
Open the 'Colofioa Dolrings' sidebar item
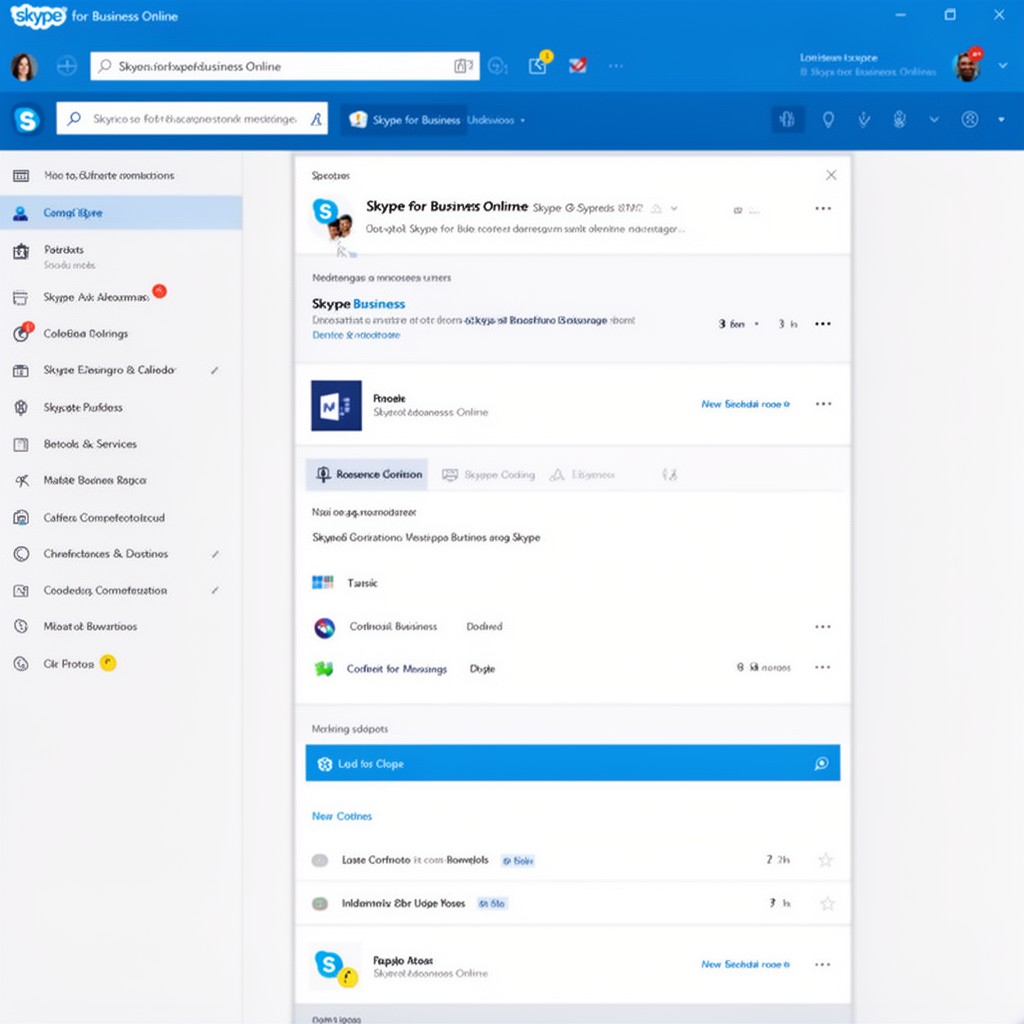coord(121,334)
